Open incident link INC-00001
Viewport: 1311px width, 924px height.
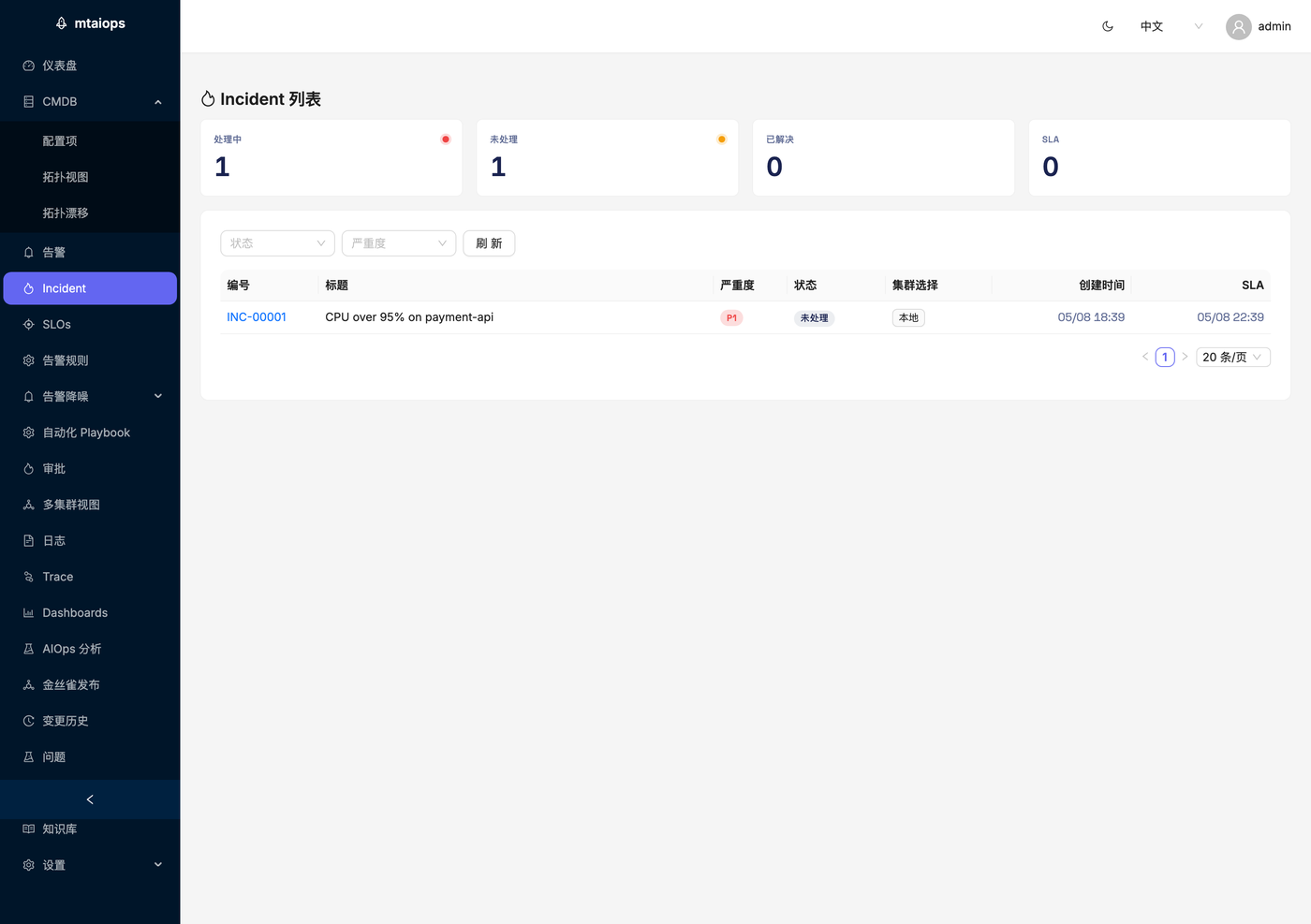pyautogui.click(x=257, y=317)
